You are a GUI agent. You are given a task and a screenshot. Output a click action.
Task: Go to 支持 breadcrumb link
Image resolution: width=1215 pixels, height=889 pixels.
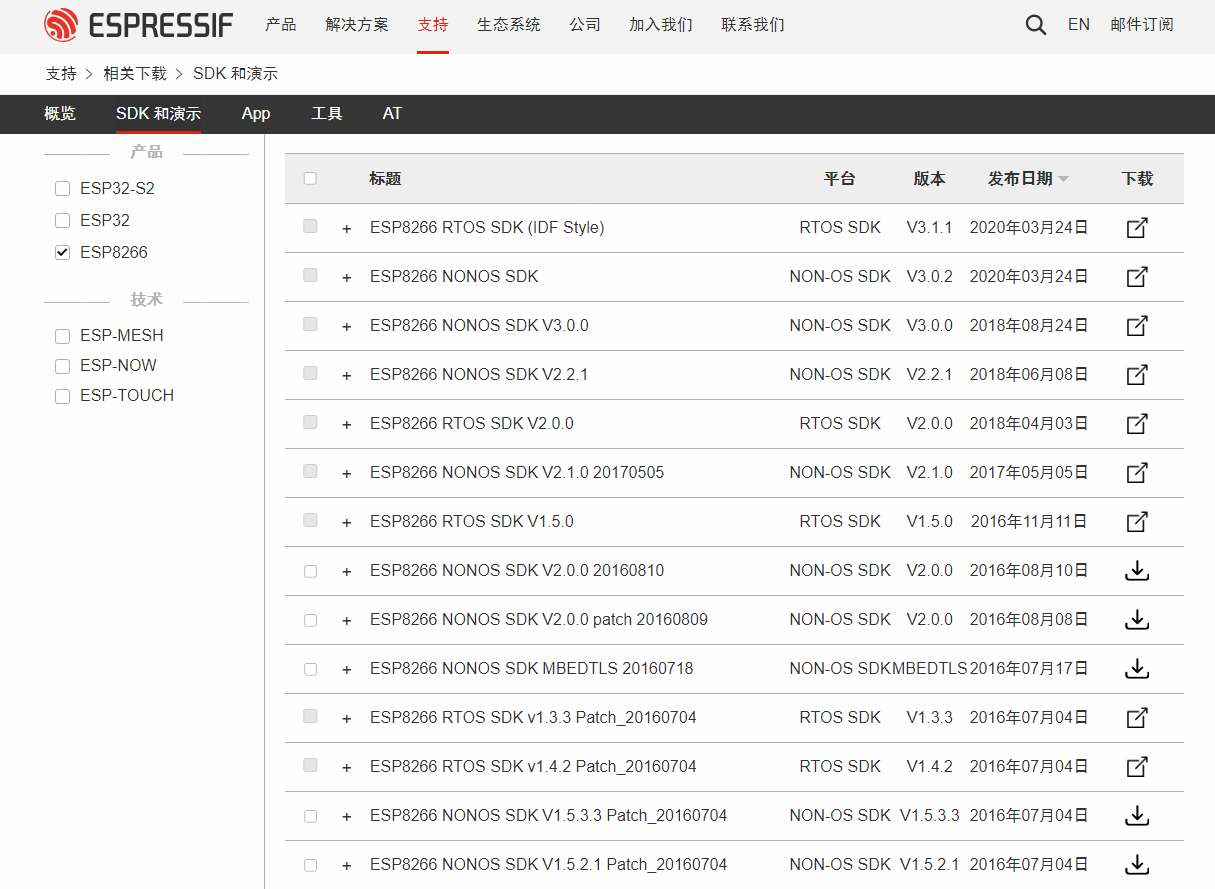(x=61, y=74)
